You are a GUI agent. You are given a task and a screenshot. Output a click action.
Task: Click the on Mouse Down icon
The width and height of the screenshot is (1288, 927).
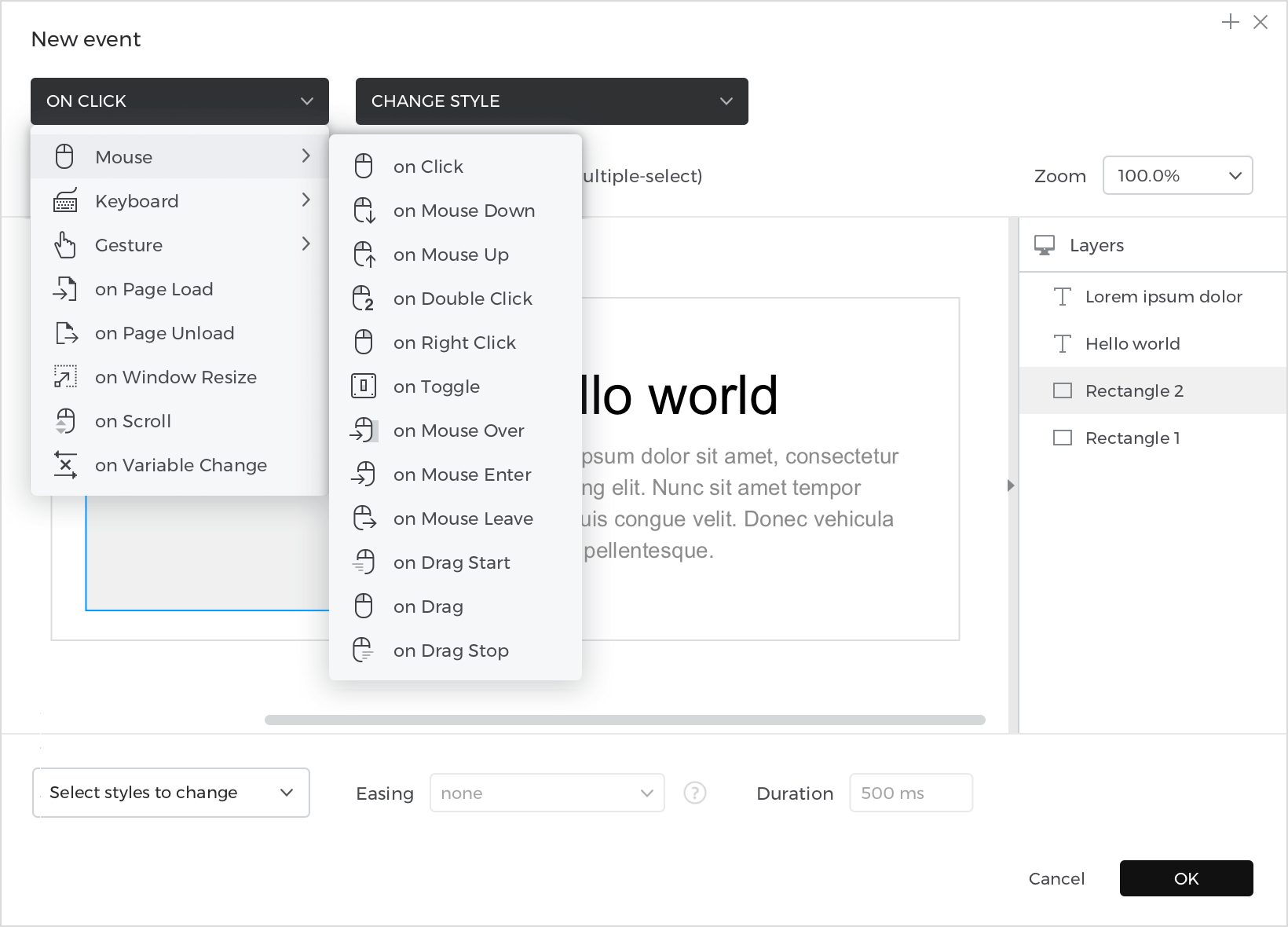click(364, 211)
